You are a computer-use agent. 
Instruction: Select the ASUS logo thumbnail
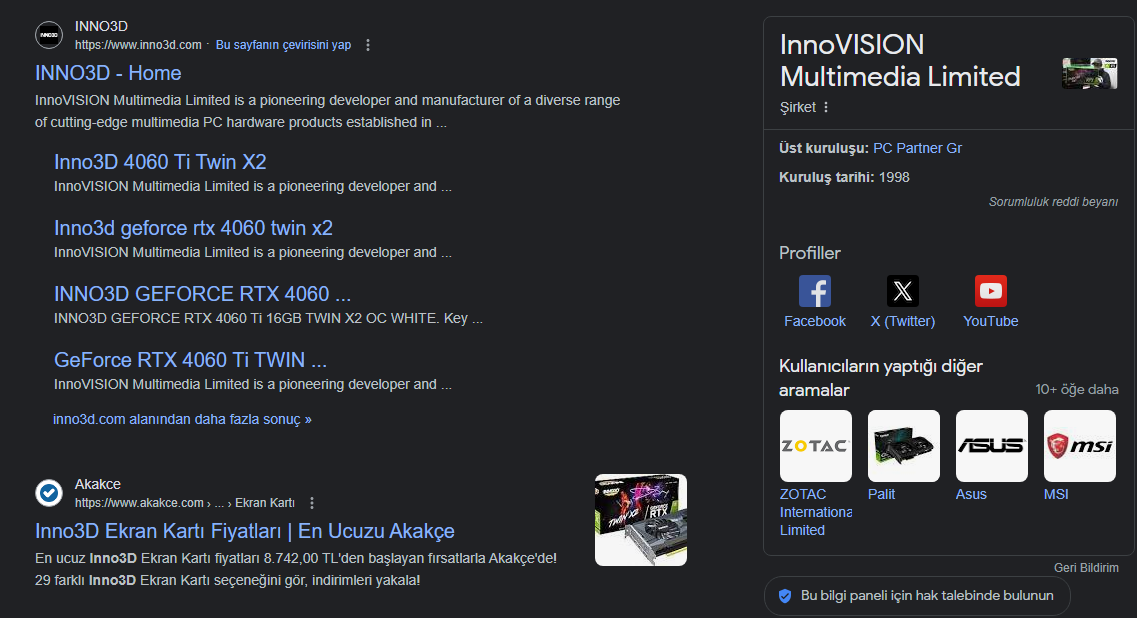(x=991, y=446)
